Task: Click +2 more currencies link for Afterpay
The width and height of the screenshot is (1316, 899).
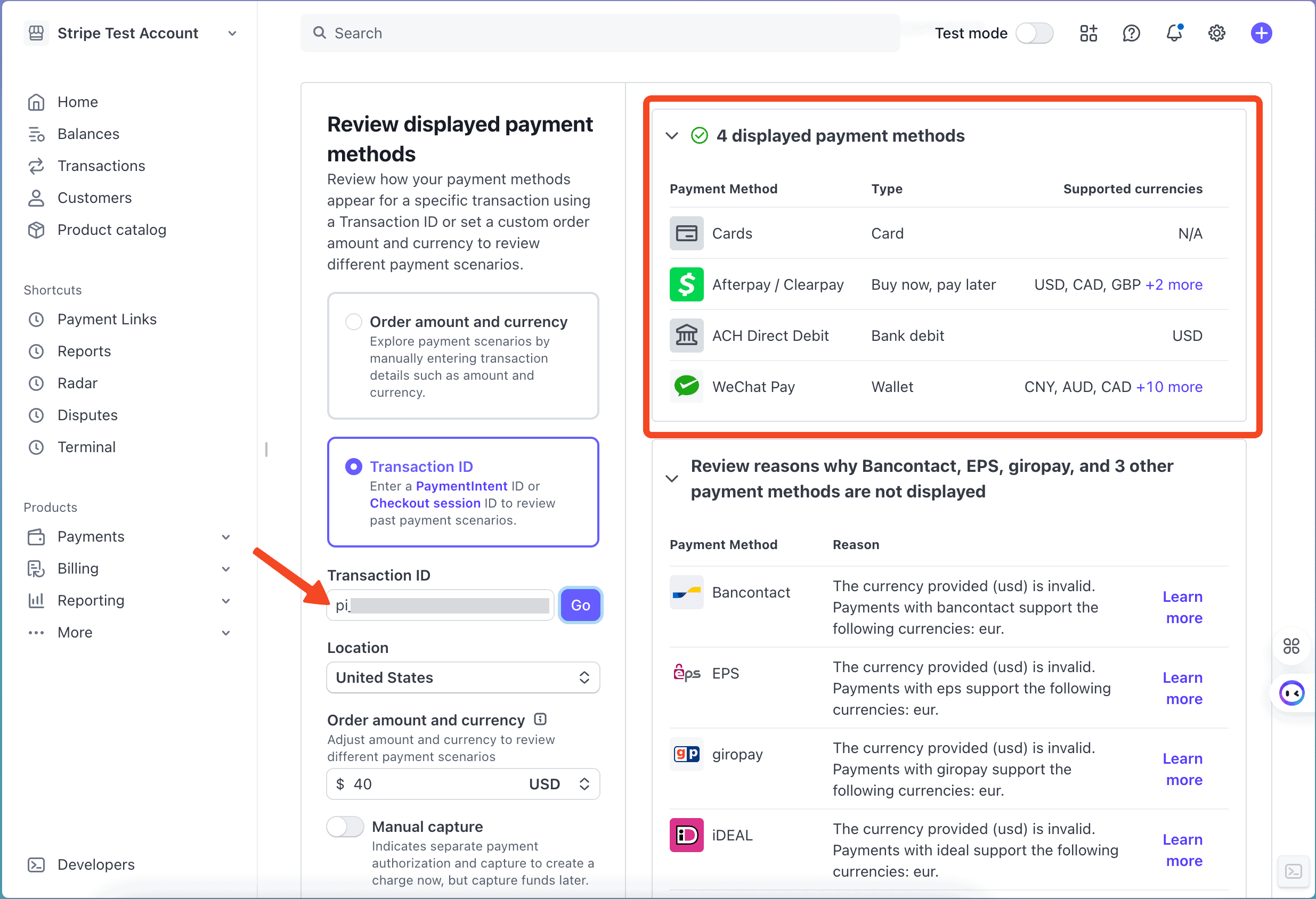Action: [1173, 285]
